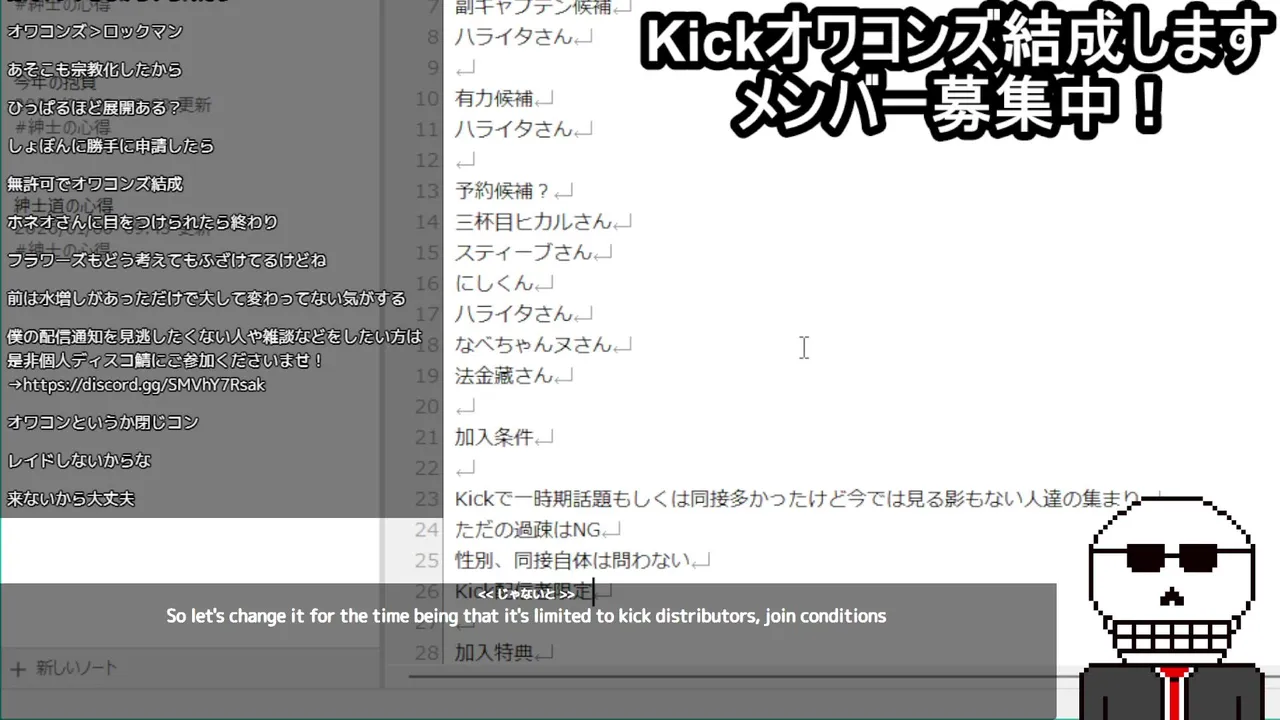The width and height of the screenshot is (1280, 720).
Task: Click chat message しょぼんに勝手に申請したら
Action: pyautogui.click(x=111, y=146)
